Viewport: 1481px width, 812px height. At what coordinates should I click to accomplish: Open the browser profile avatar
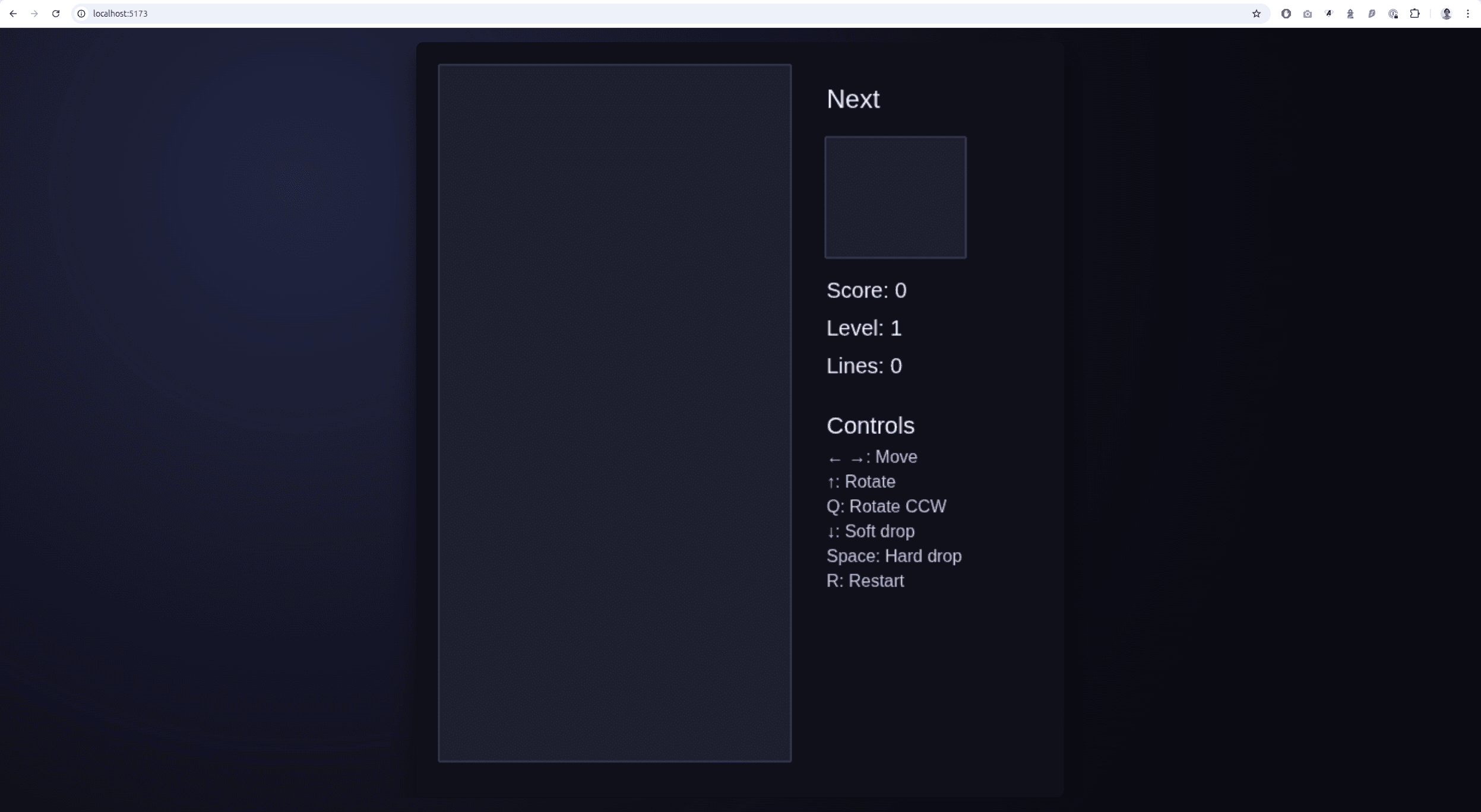[x=1447, y=13]
